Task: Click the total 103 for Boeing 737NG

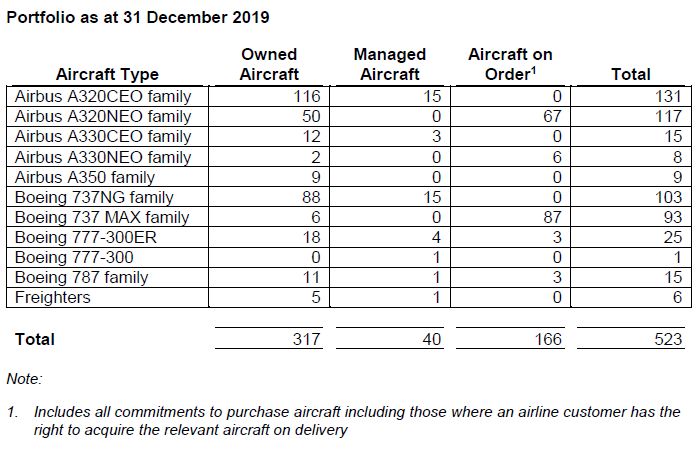Action: pos(668,197)
